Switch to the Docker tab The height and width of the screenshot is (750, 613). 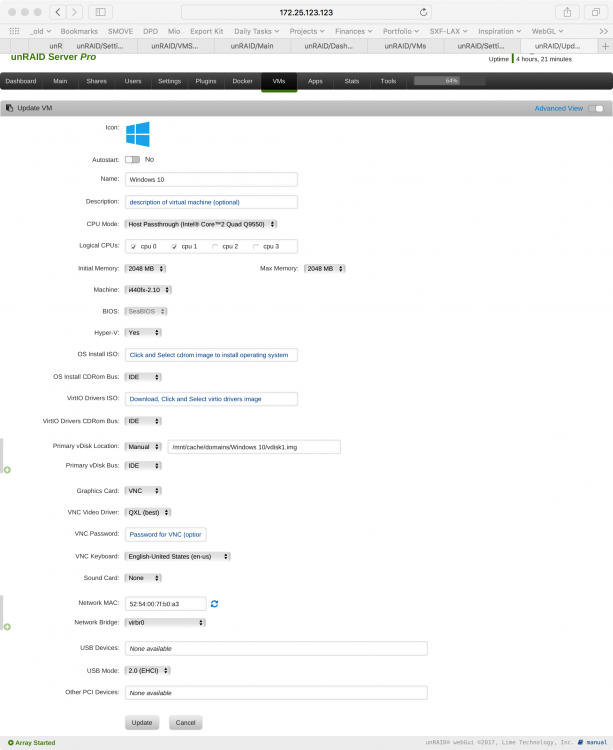(x=242, y=81)
